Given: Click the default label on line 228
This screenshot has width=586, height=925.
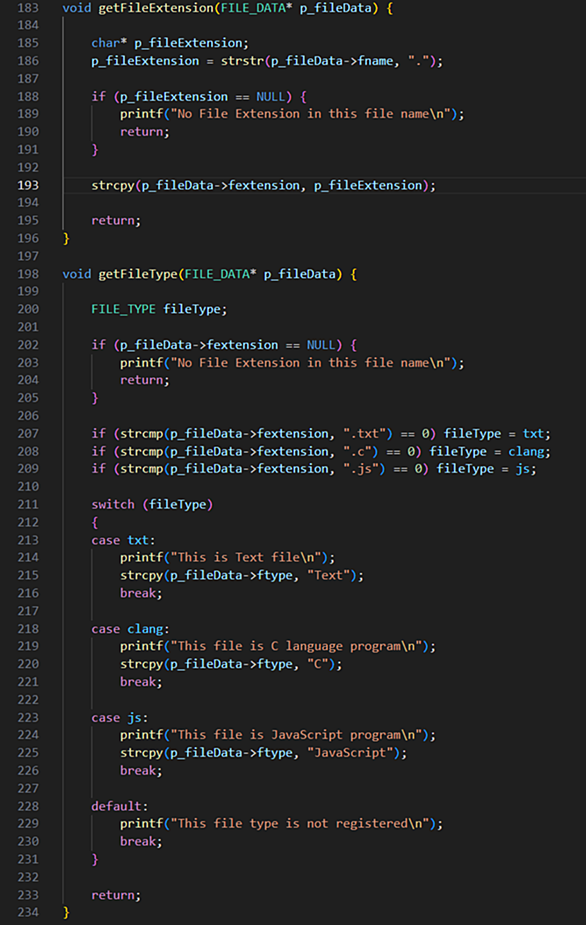Looking at the screenshot, I should click(119, 806).
